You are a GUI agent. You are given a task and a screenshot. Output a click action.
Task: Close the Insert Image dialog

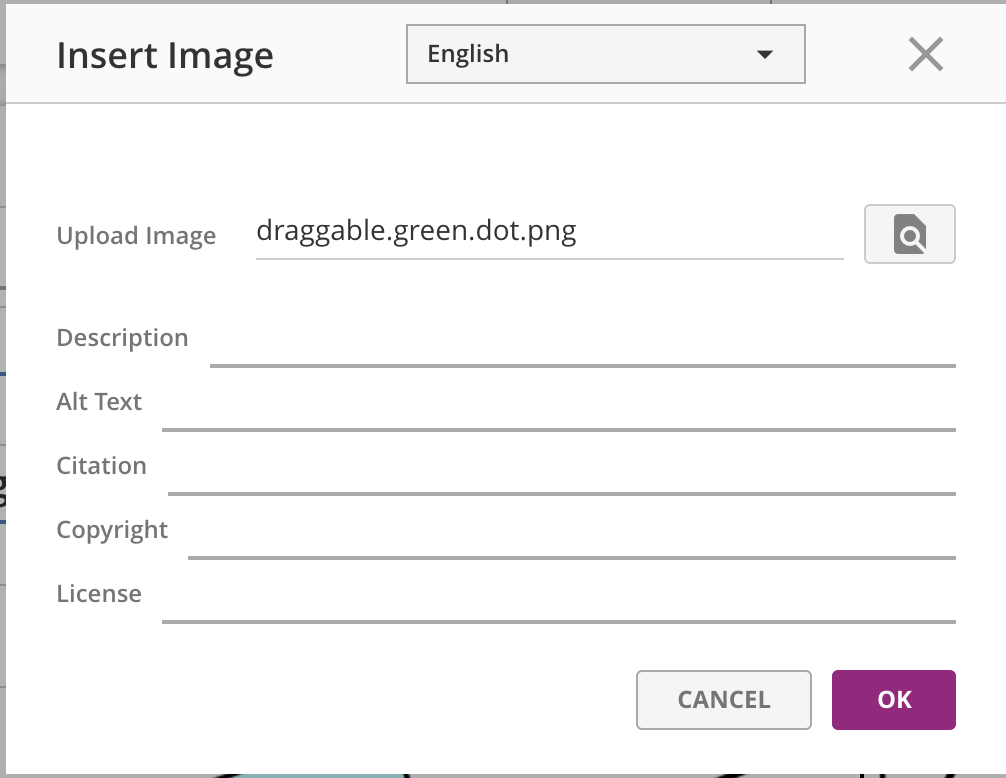tap(926, 54)
